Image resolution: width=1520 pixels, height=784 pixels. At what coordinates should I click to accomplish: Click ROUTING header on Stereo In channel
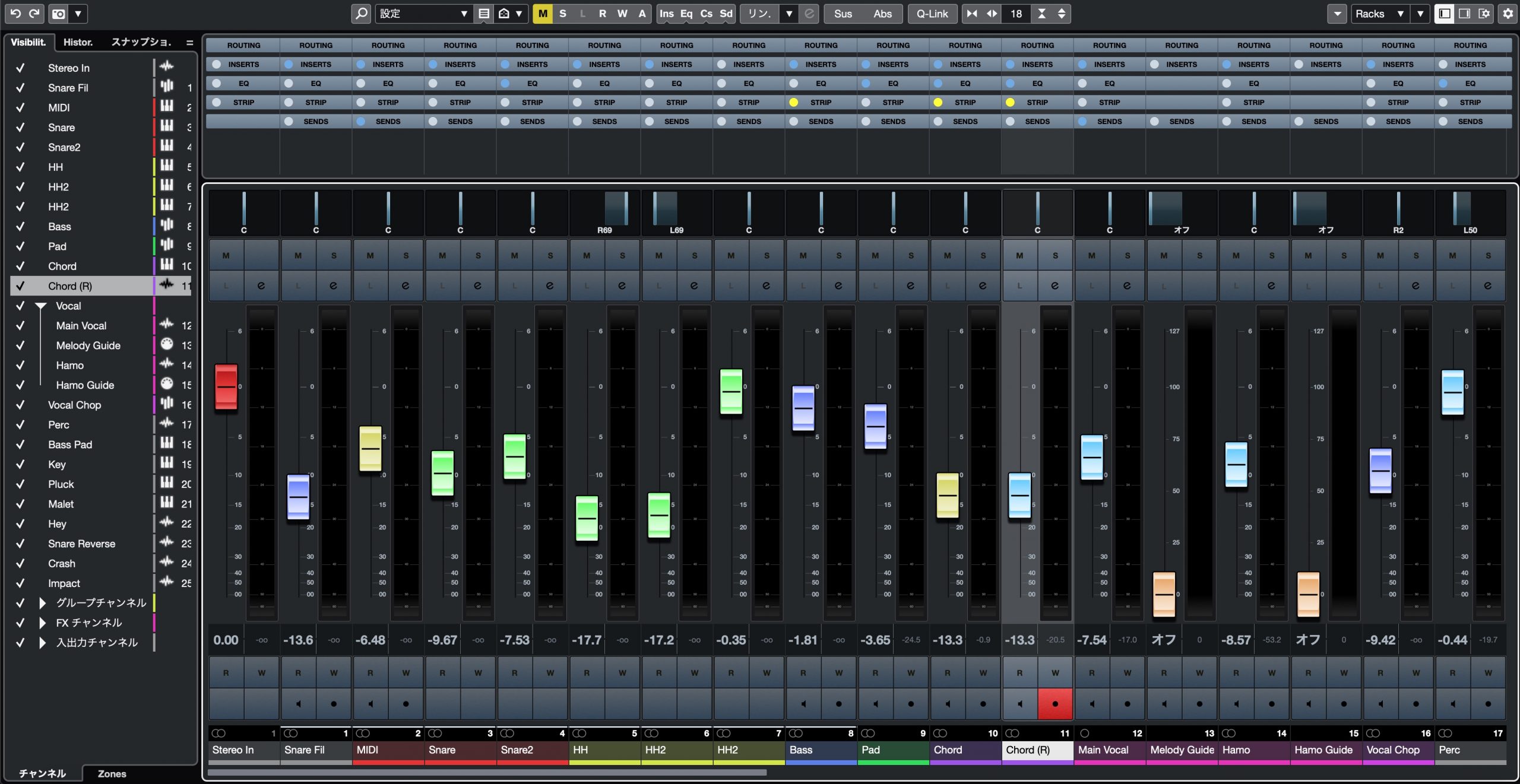[x=243, y=45]
